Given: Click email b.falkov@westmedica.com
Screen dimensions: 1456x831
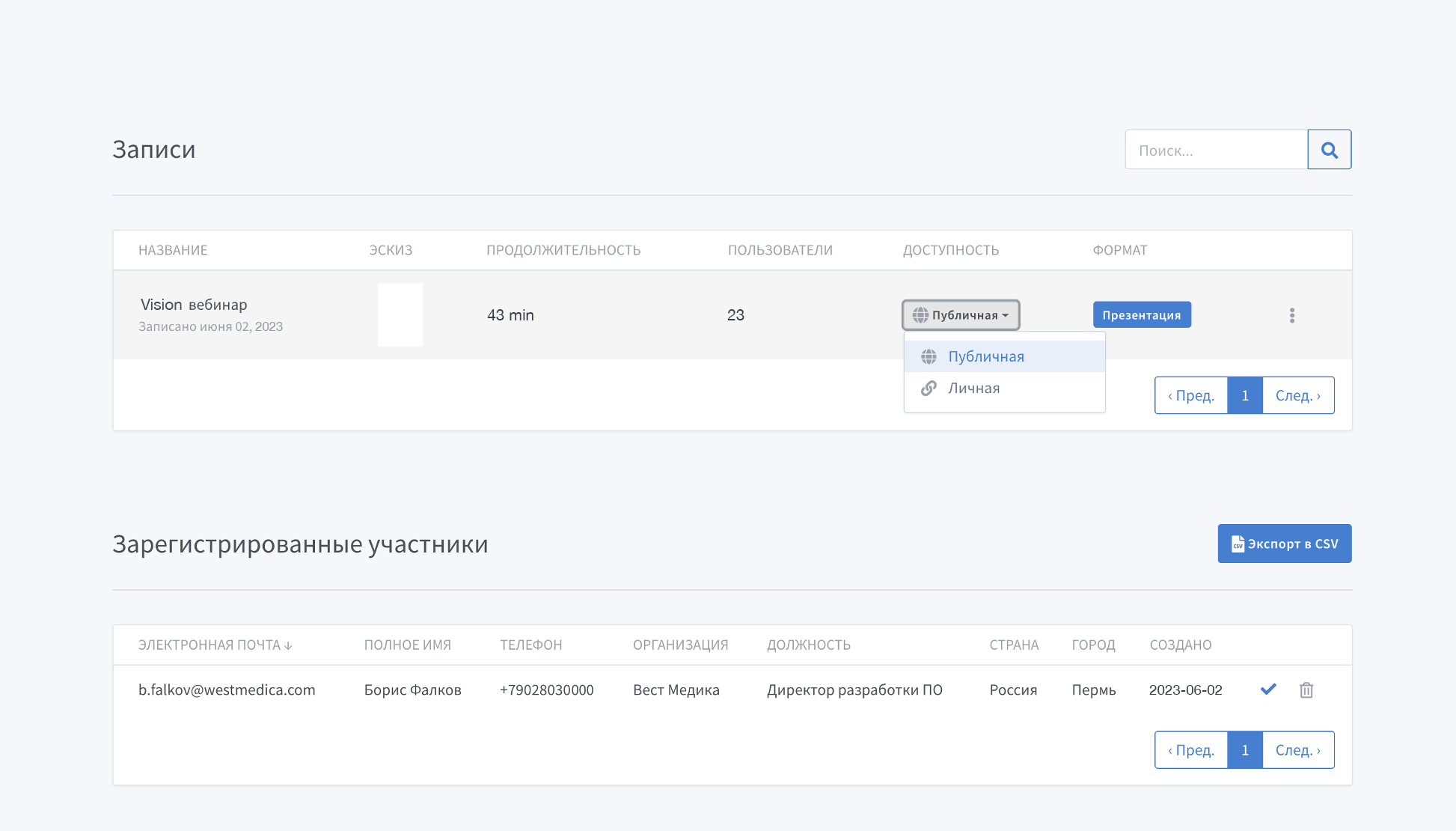Looking at the screenshot, I should click(227, 690).
